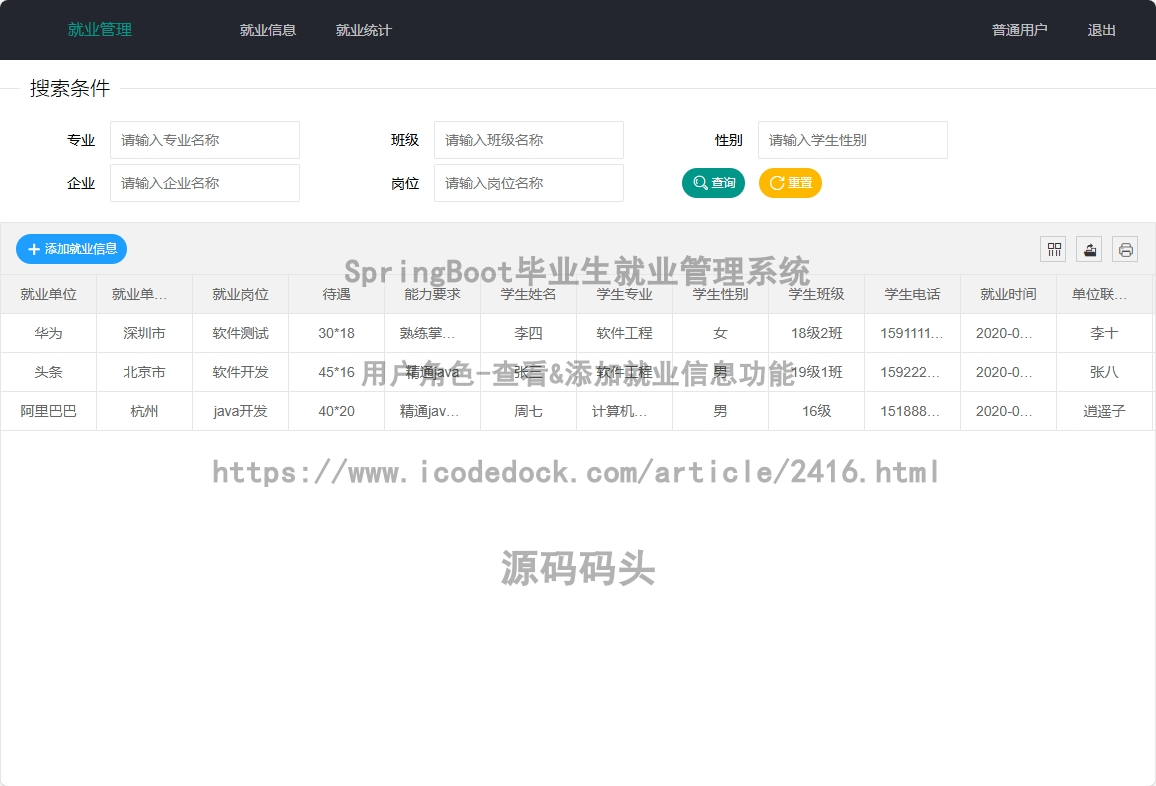Open the 就业信息 menu

(x=268, y=30)
